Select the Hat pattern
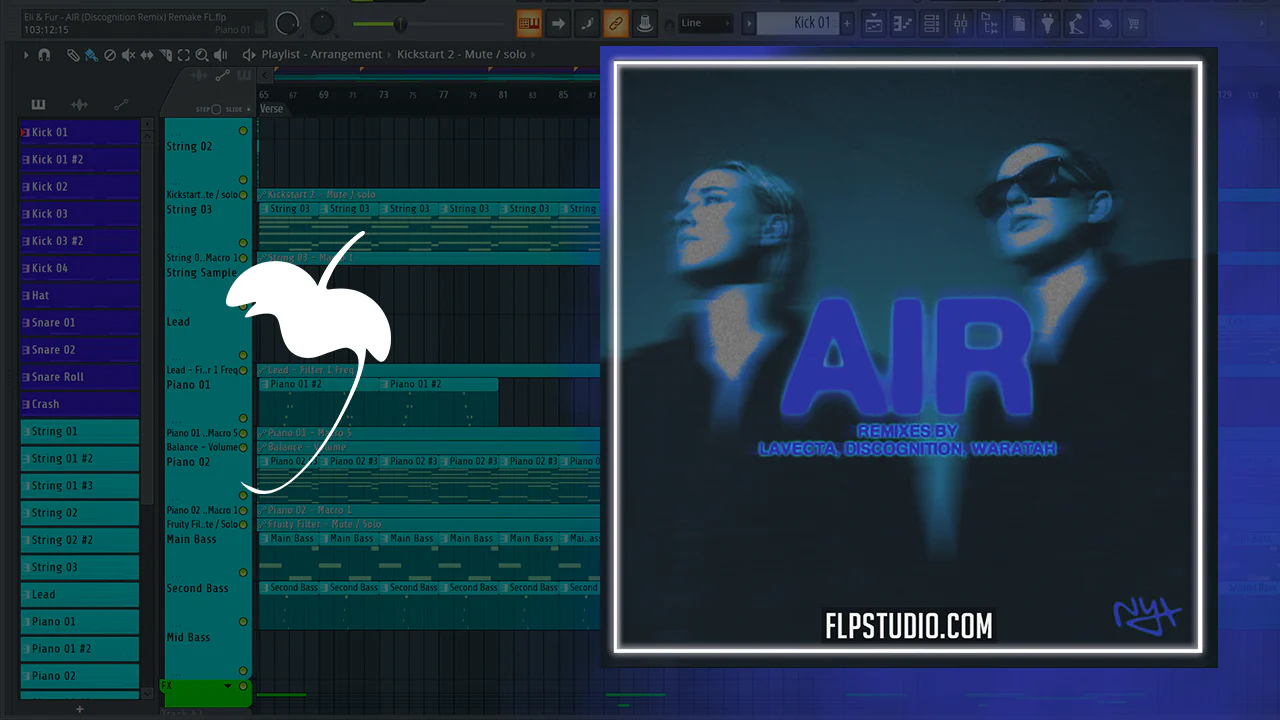The image size is (1280, 720). tap(80, 295)
